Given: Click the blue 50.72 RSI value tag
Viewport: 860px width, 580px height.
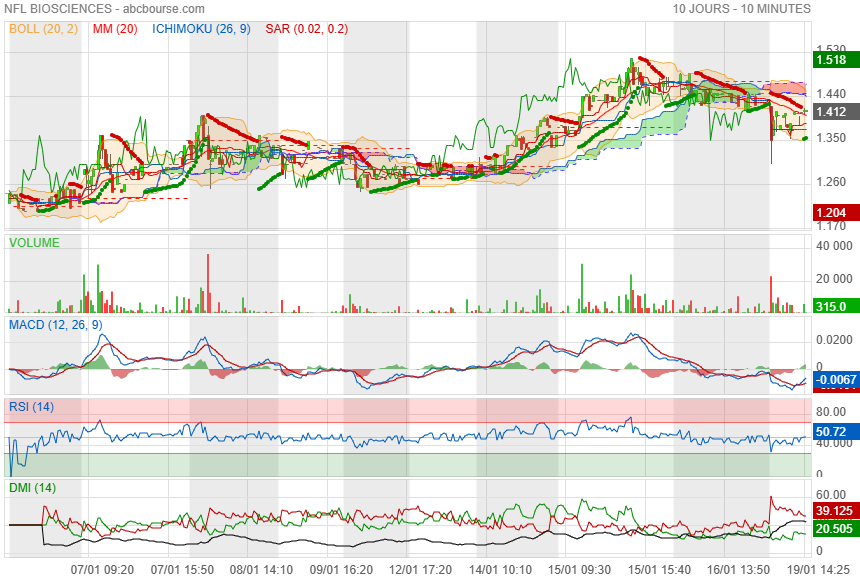Looking at the screenshot, I should point(831,432).
